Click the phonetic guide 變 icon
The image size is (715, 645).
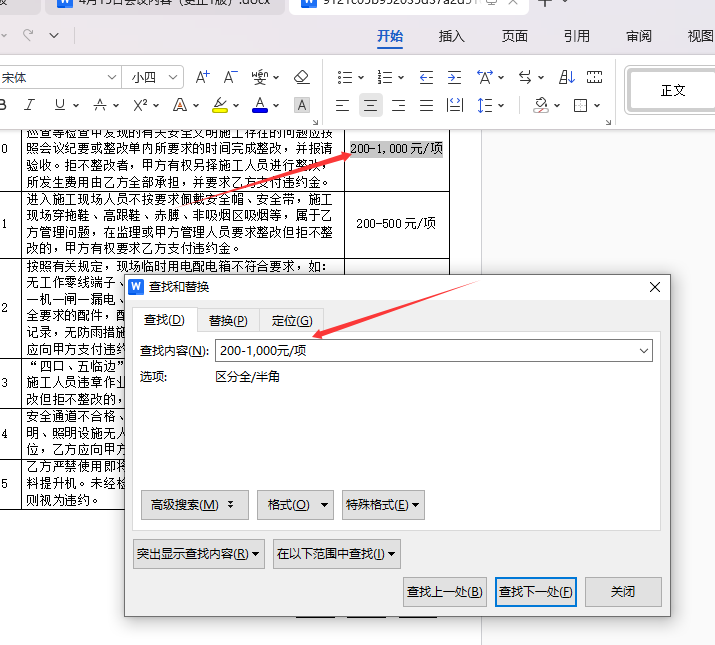click(x=260, y=77)
